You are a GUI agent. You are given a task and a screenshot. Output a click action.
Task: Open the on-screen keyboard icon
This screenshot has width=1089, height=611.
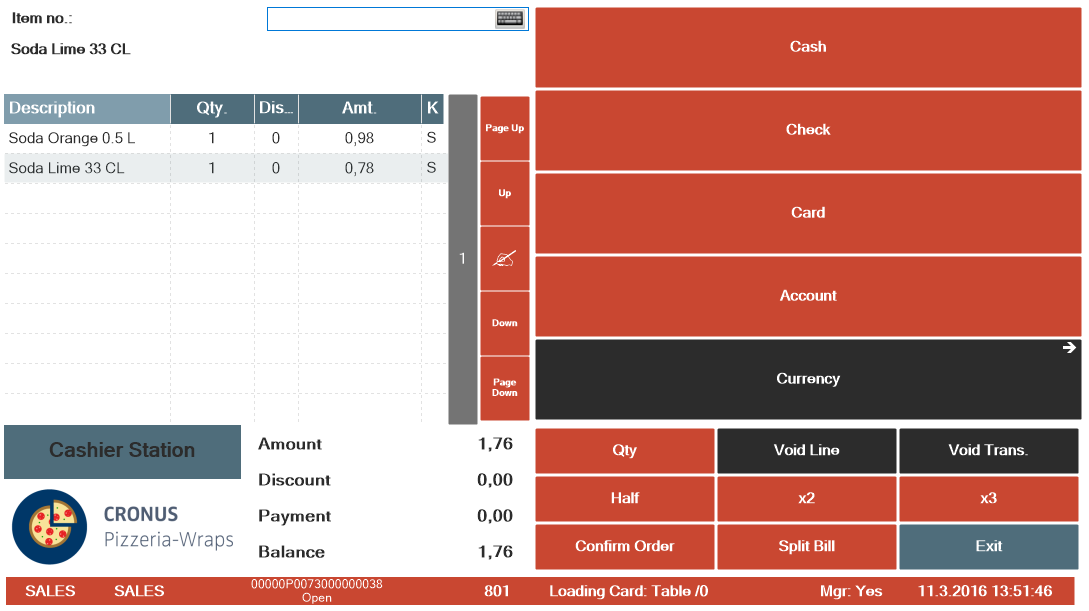[509, 19]
